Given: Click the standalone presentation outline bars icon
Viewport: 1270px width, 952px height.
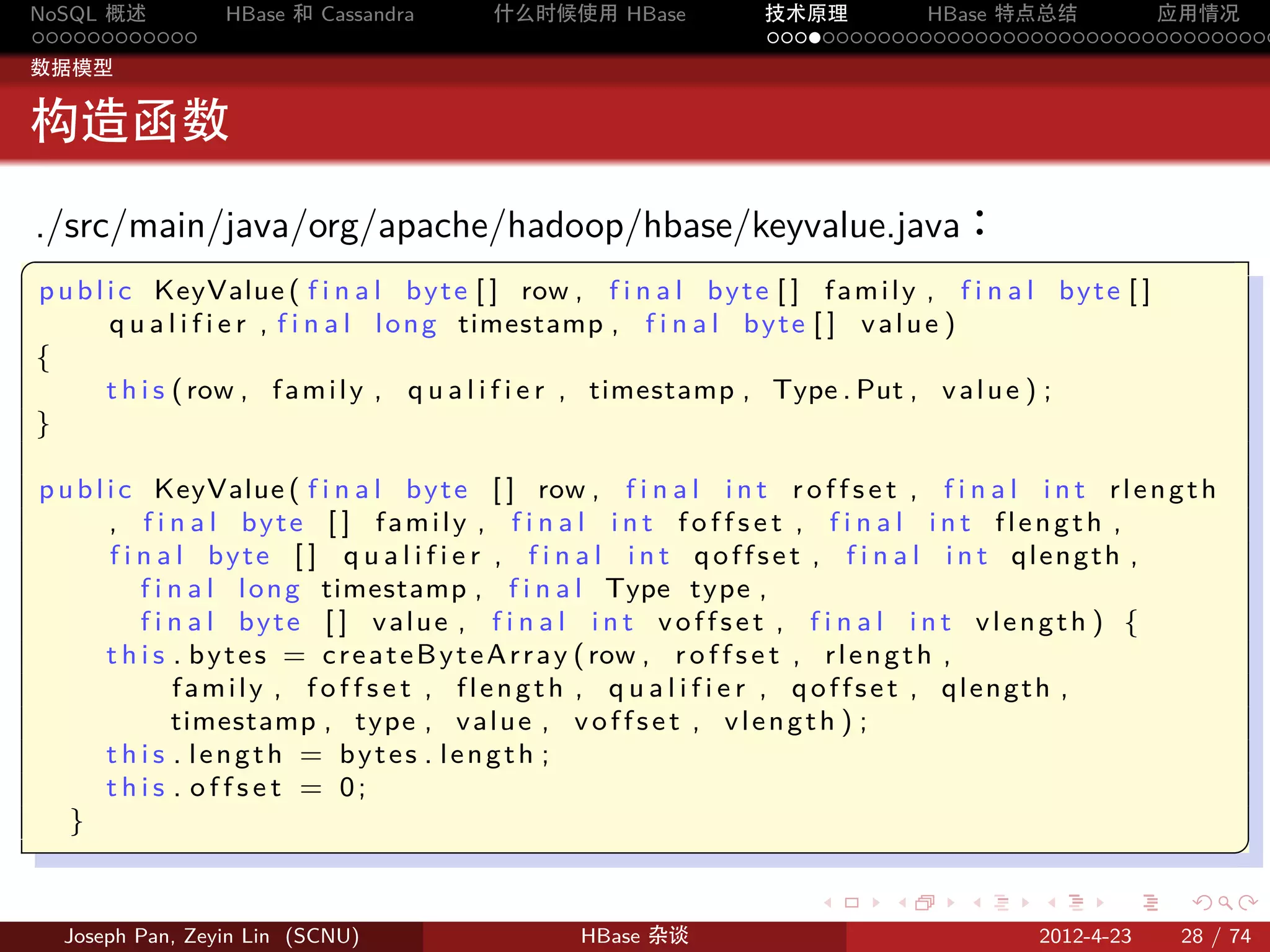Looking at the screenshot, I should [x=1151, y=903].
